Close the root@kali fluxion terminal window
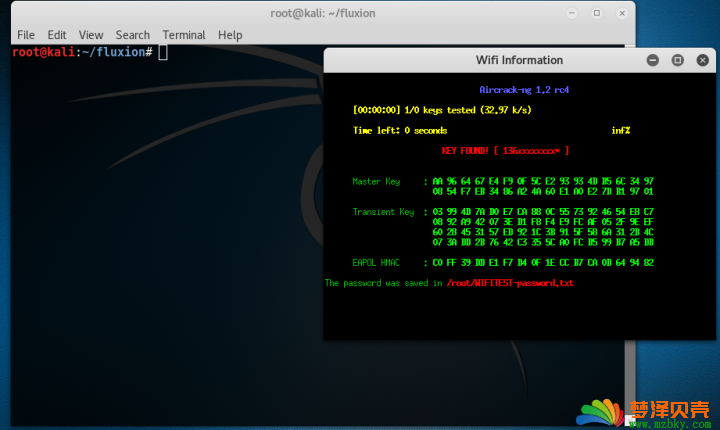720x430 pixels. pos(622,13)
